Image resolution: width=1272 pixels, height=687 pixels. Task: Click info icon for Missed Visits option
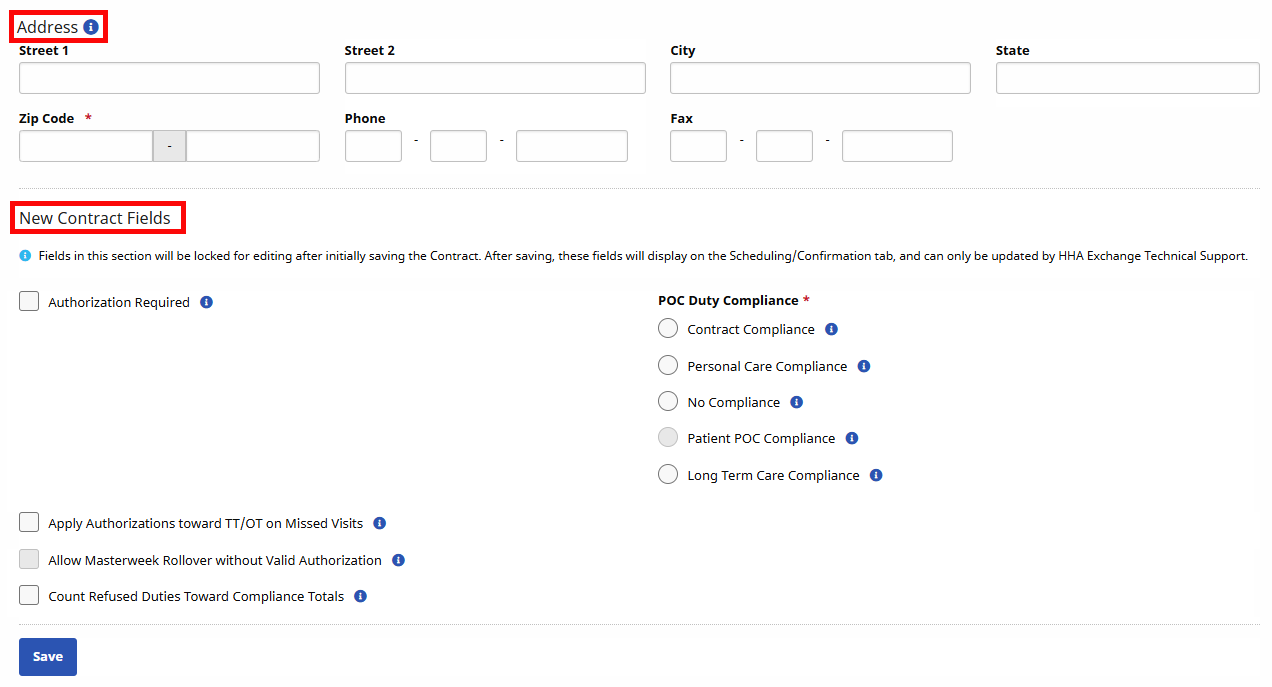coord(379,523)
